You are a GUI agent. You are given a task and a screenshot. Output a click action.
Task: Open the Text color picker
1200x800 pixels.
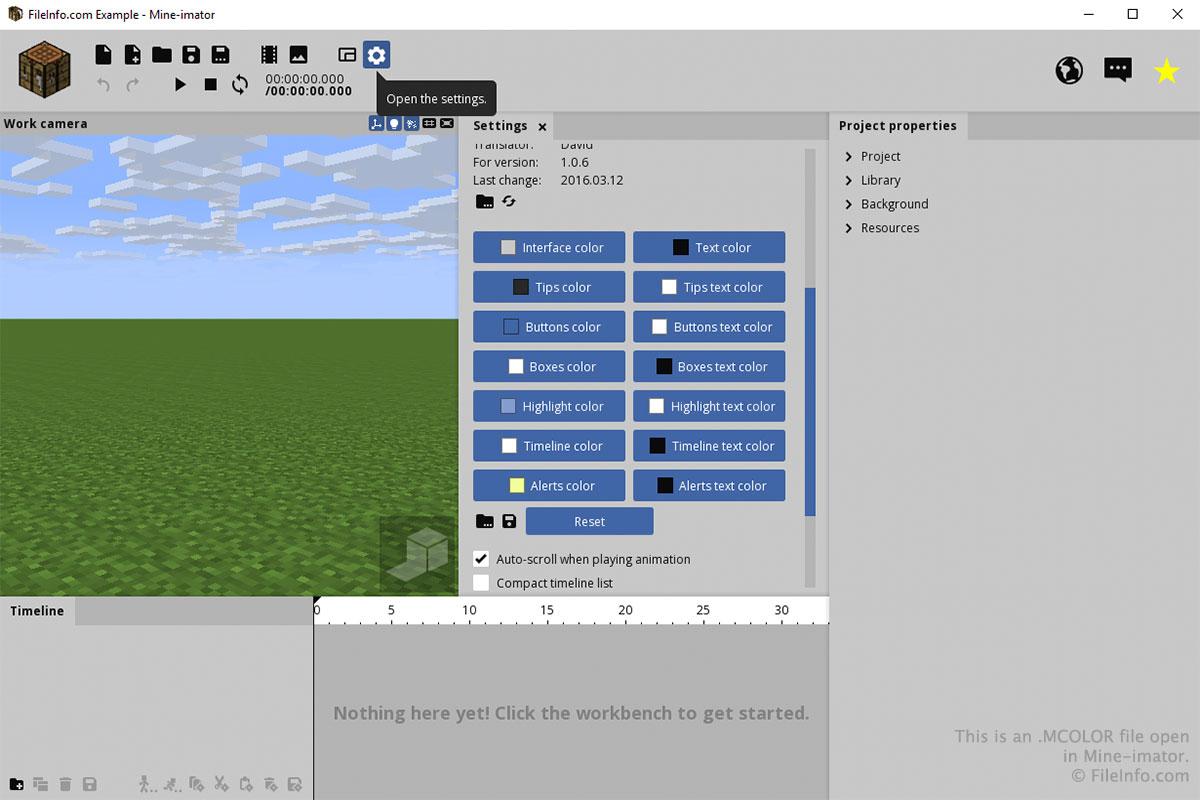coord(709,247)
